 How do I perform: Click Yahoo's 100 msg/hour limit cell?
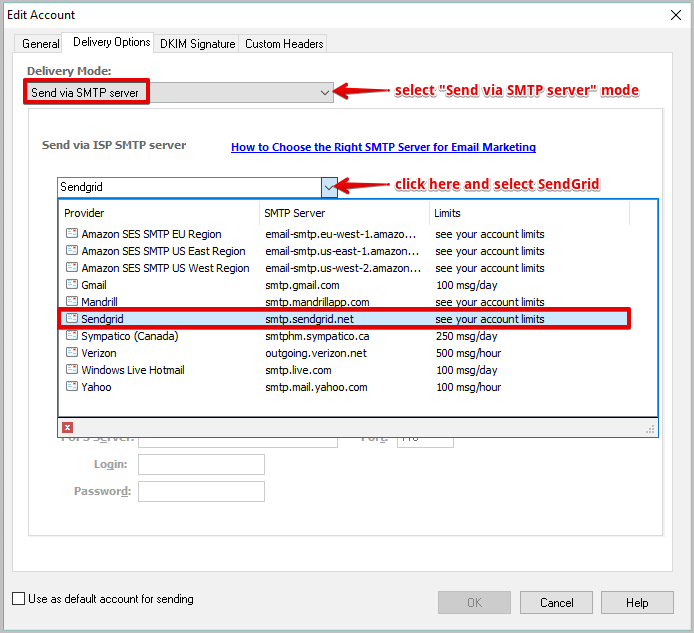[x=468, y=387]
